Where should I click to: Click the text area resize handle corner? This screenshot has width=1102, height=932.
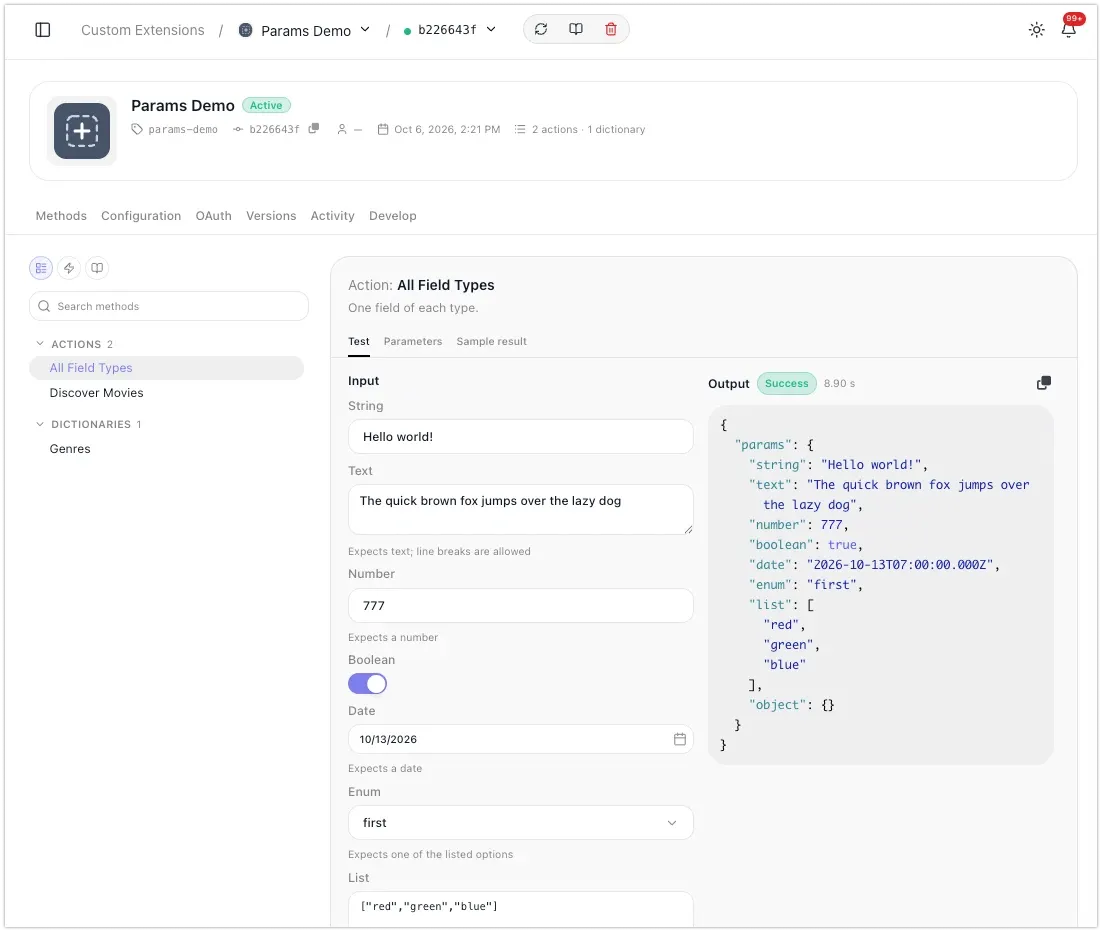(x=688, y=529)
